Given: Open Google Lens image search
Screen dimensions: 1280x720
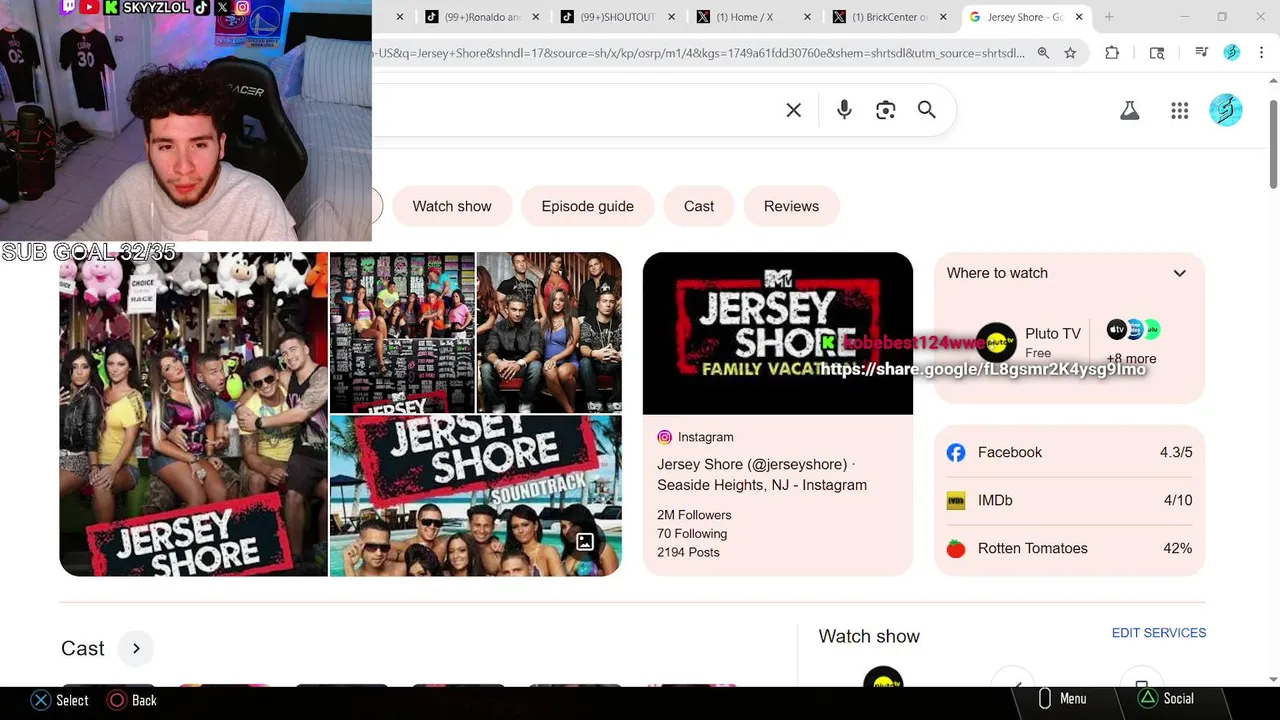Looking at the screenshot, I should tap(886, 110).
